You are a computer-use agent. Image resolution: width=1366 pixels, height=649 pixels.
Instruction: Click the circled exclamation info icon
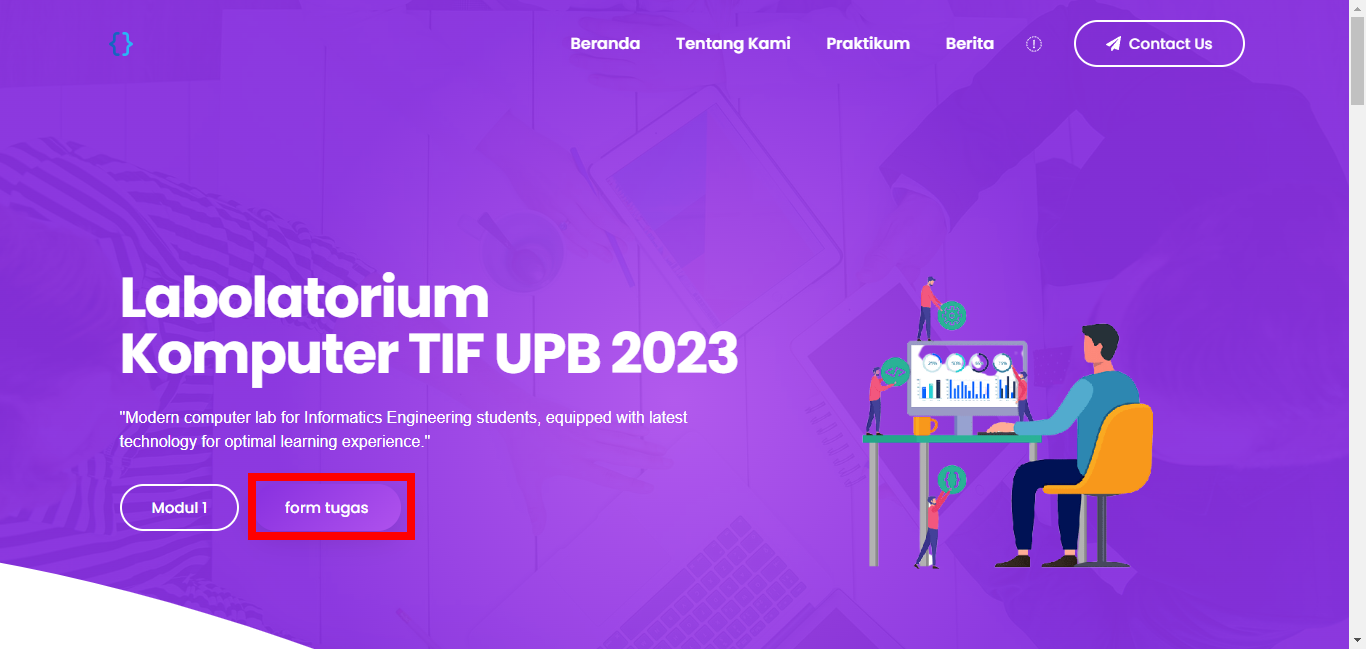[x=1034, y=44]
